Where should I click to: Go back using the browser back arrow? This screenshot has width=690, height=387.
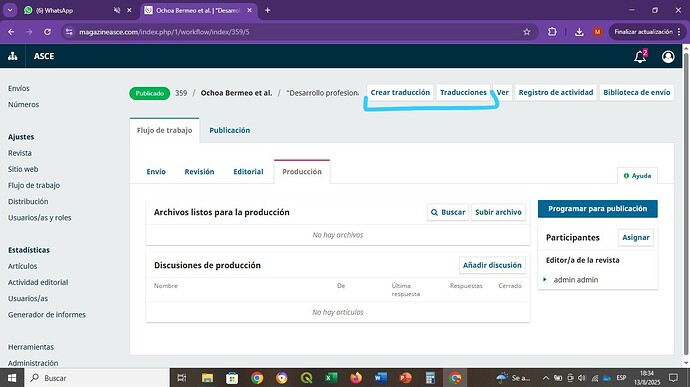11,32
